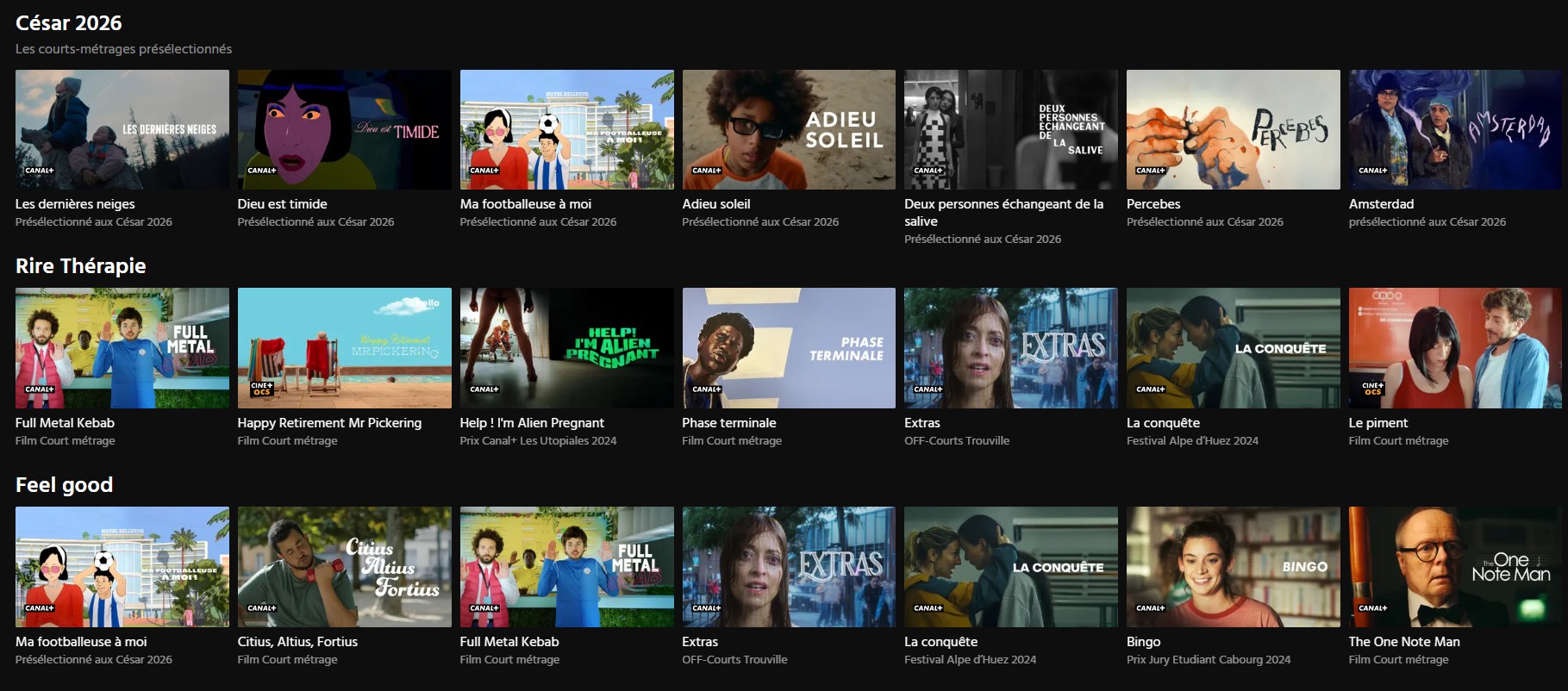
Task: Click 'Festival Alpe d'Huez 2024' caption in Feel good row
Action: coord(971,660)
